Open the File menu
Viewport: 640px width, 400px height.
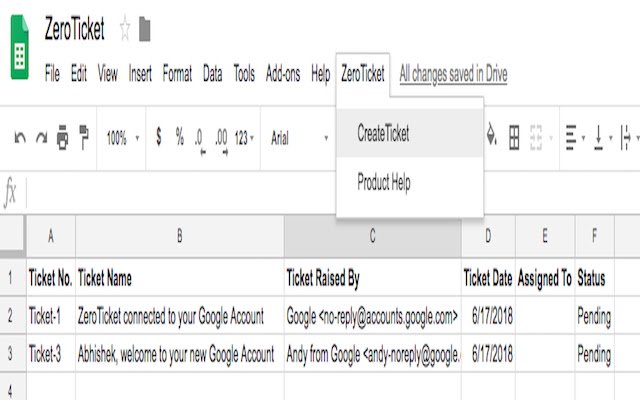(52, 74)
